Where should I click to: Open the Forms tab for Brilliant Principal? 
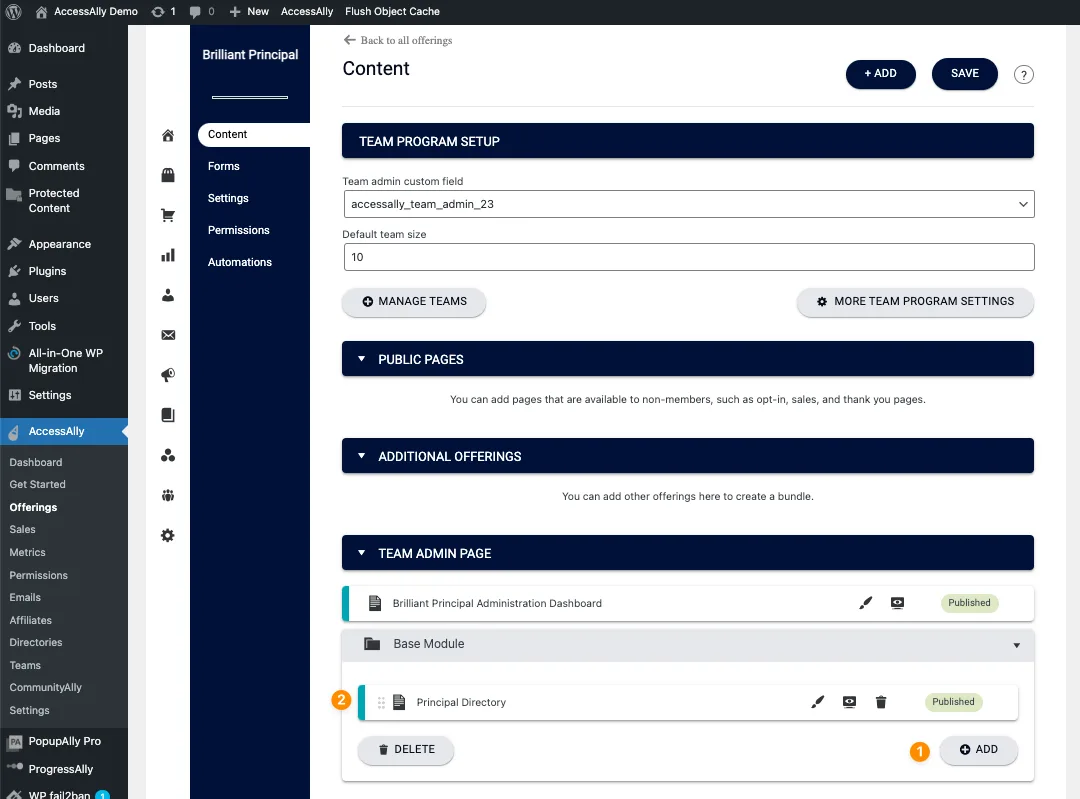(223, 166)
